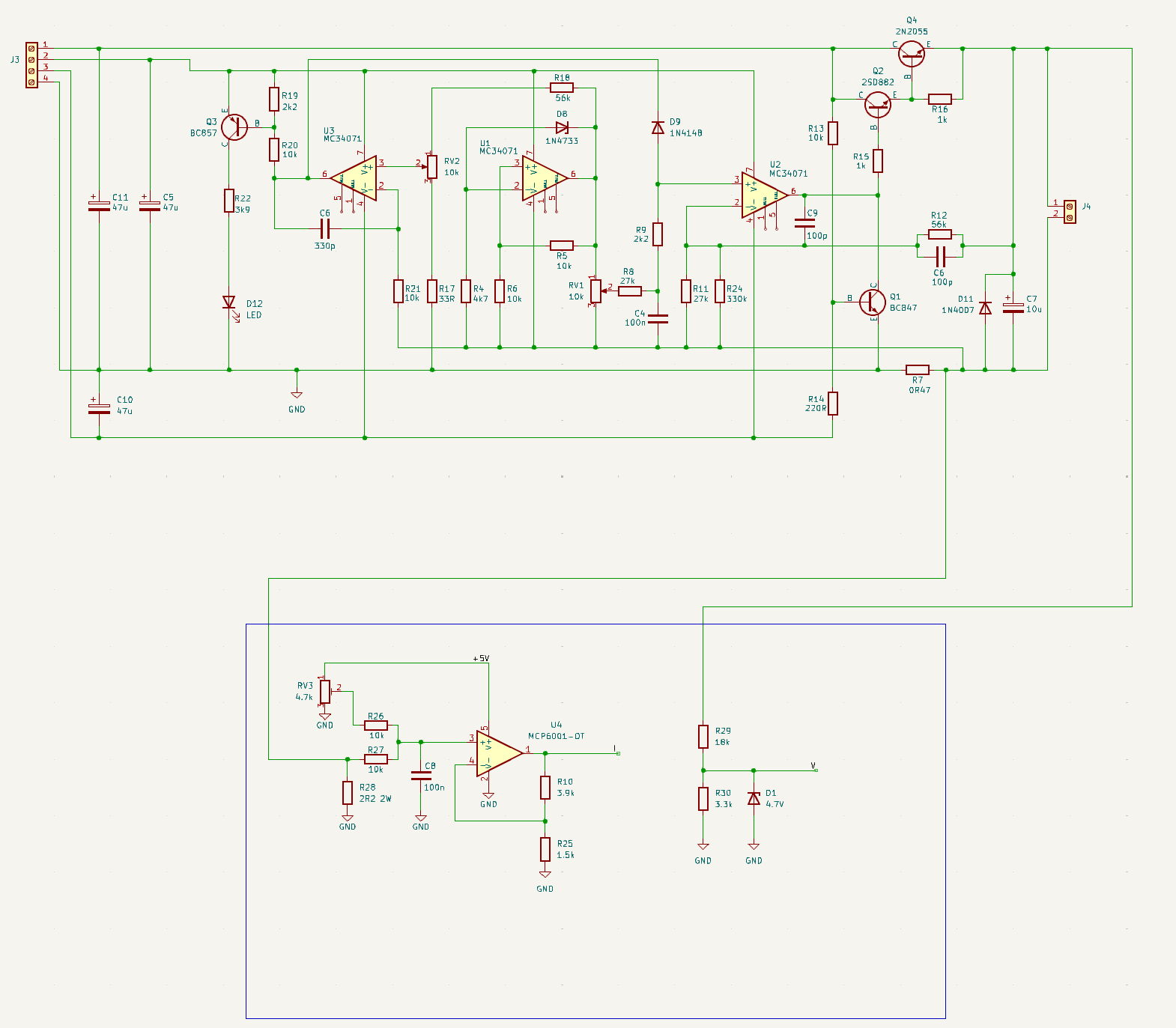Select the D11 1N4007 diode
The height and width of the screenshot is (1028, 1176).
[985, 308]
